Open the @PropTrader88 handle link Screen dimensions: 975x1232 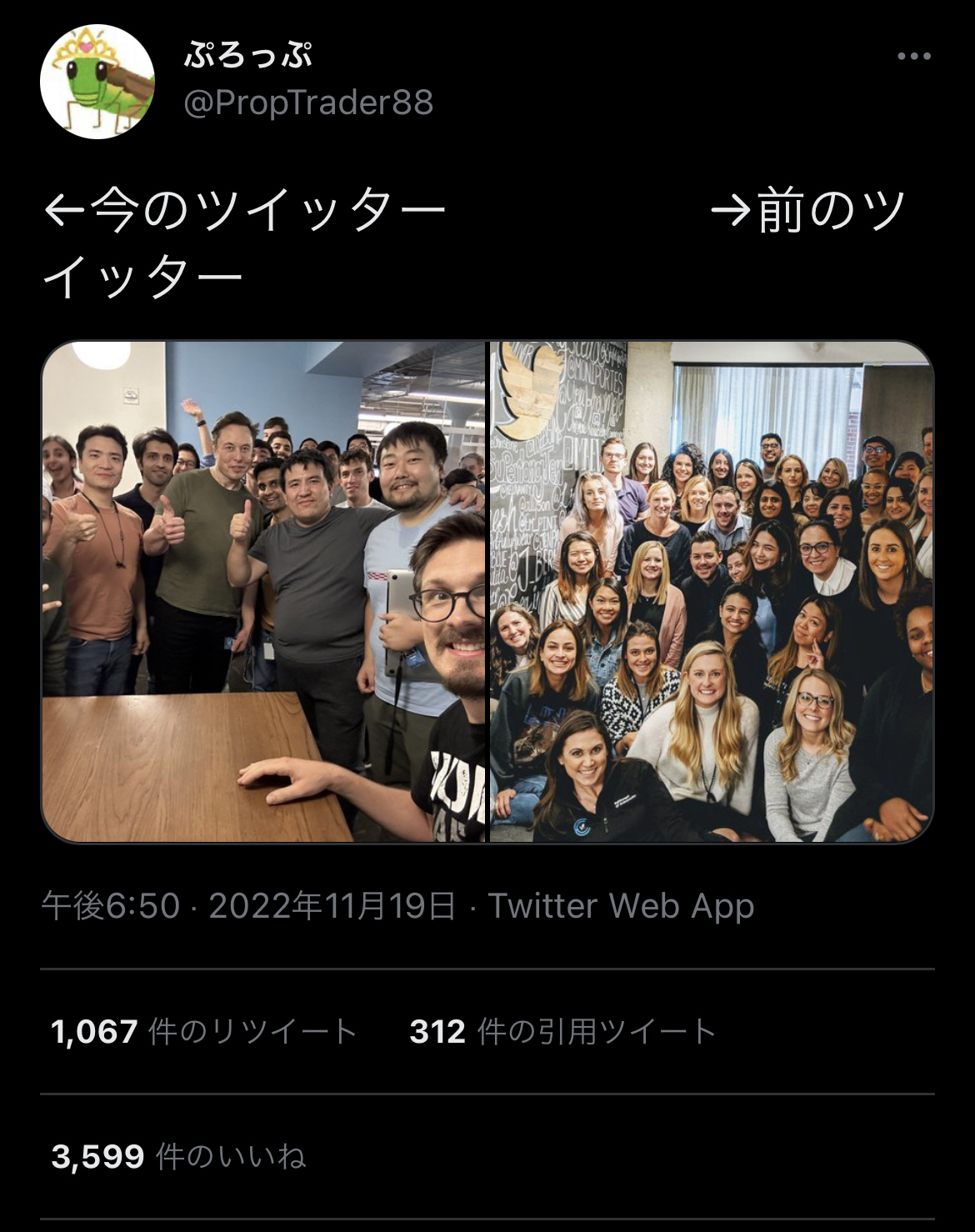(x=307, y=103)
